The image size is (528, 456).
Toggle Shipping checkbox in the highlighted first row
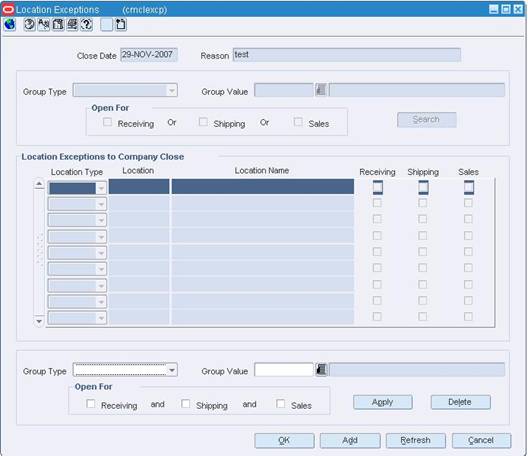[423, 187]
